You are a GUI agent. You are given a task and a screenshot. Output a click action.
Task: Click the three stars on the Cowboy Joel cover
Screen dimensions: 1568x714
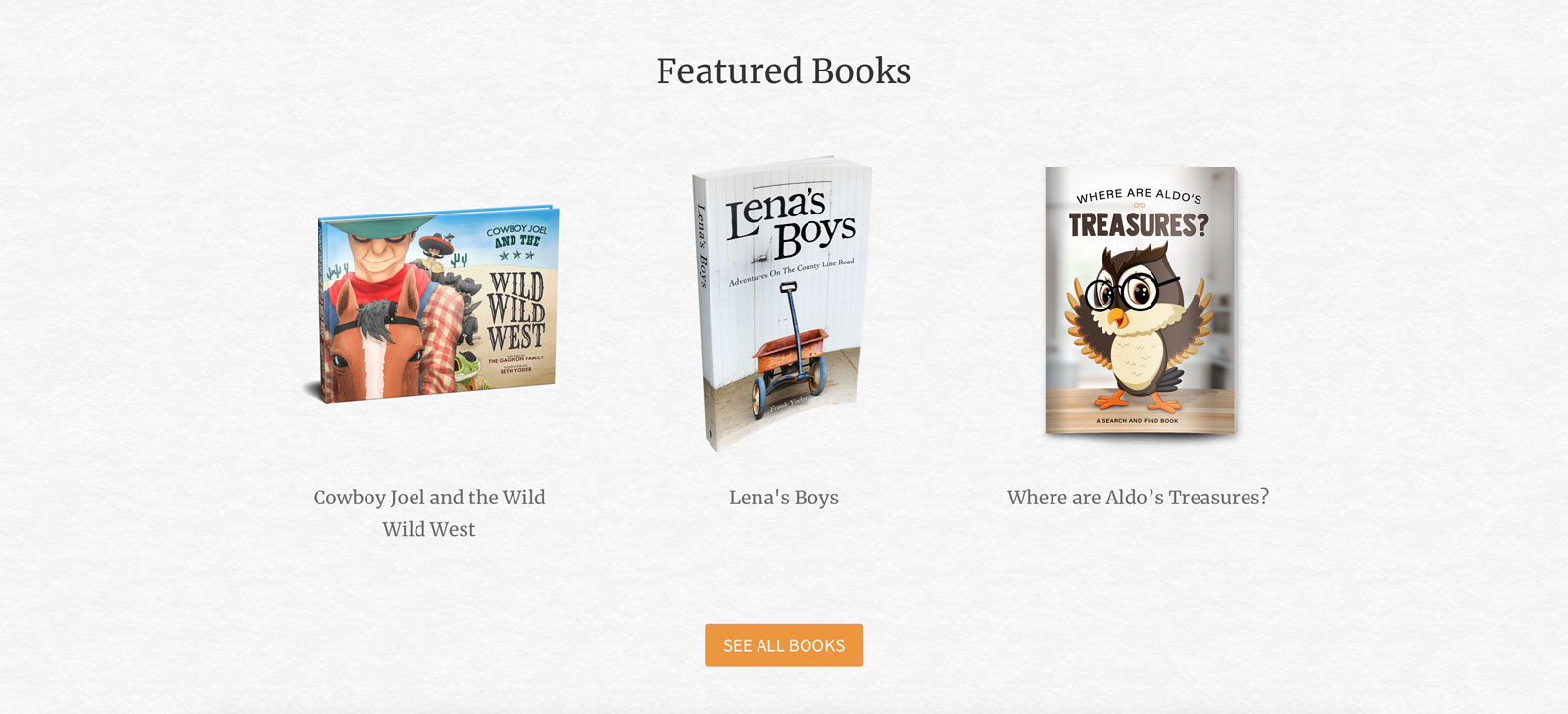[516, 255]
